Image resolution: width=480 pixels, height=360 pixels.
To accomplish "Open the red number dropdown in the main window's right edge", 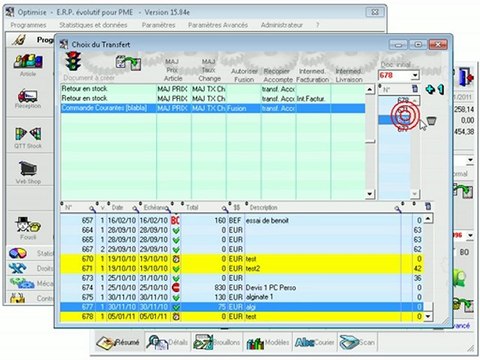I will tap(470, 235).
